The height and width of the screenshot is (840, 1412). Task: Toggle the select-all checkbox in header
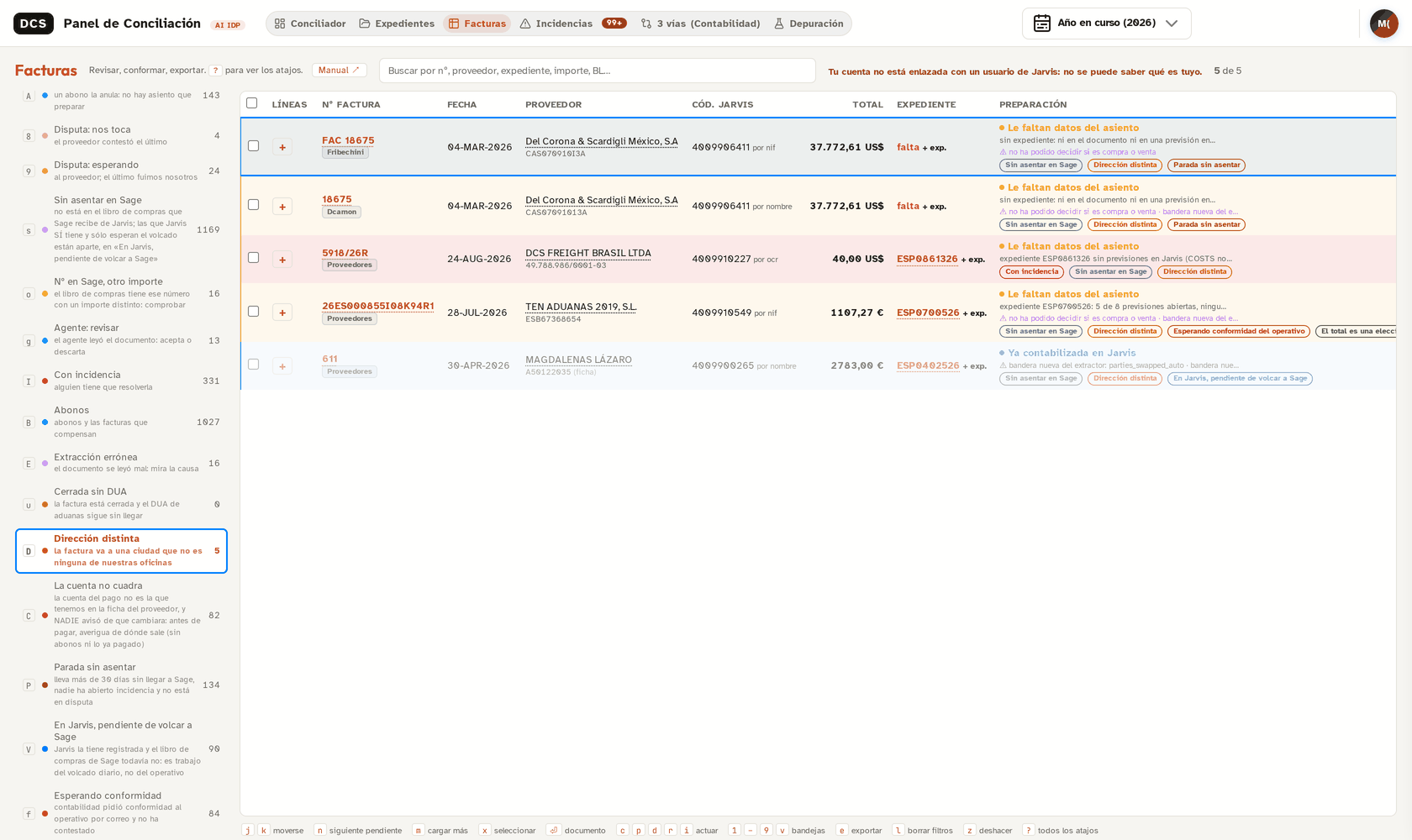coord(251,103)
